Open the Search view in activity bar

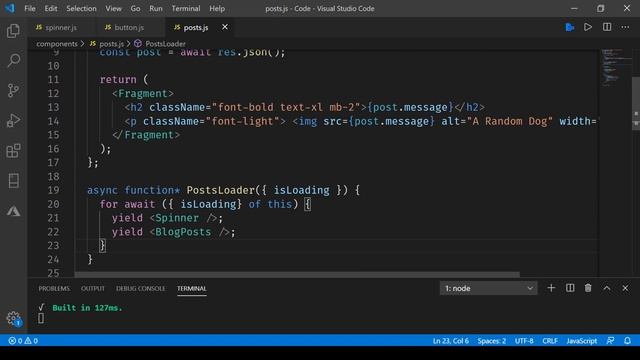click(x=13, y=60)
